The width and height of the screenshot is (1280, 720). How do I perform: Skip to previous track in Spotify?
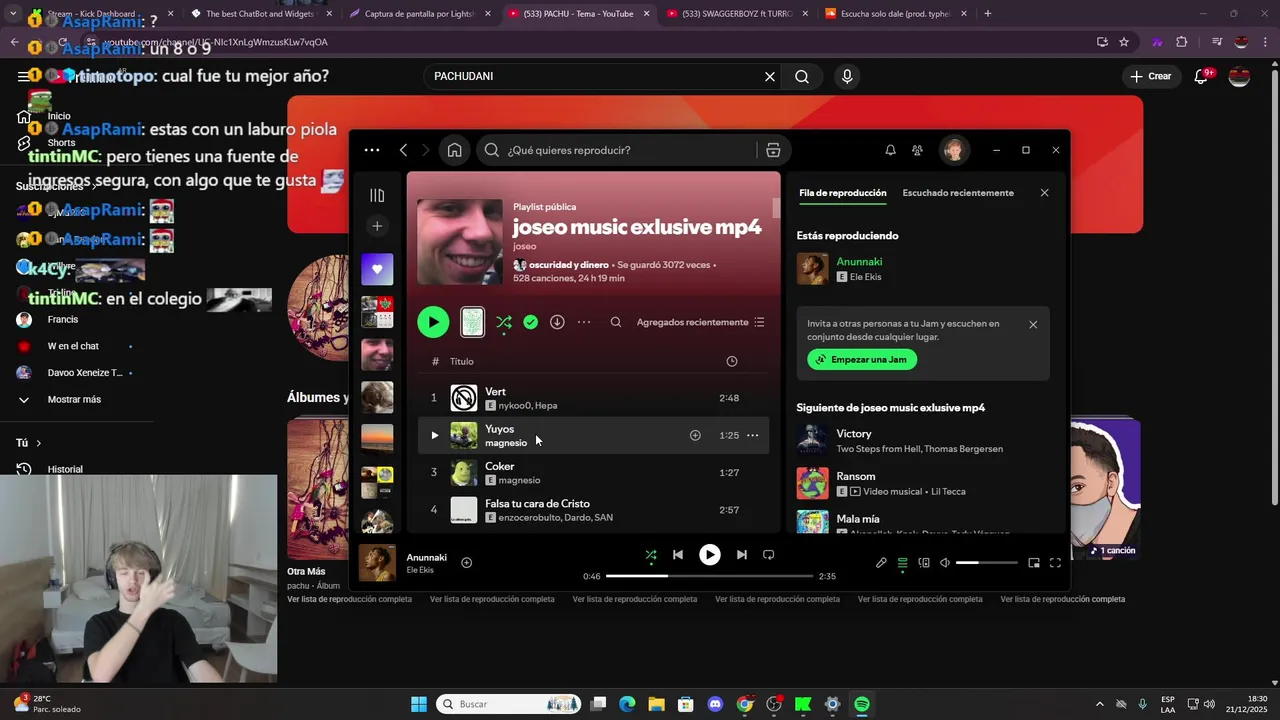coord(678,555)
